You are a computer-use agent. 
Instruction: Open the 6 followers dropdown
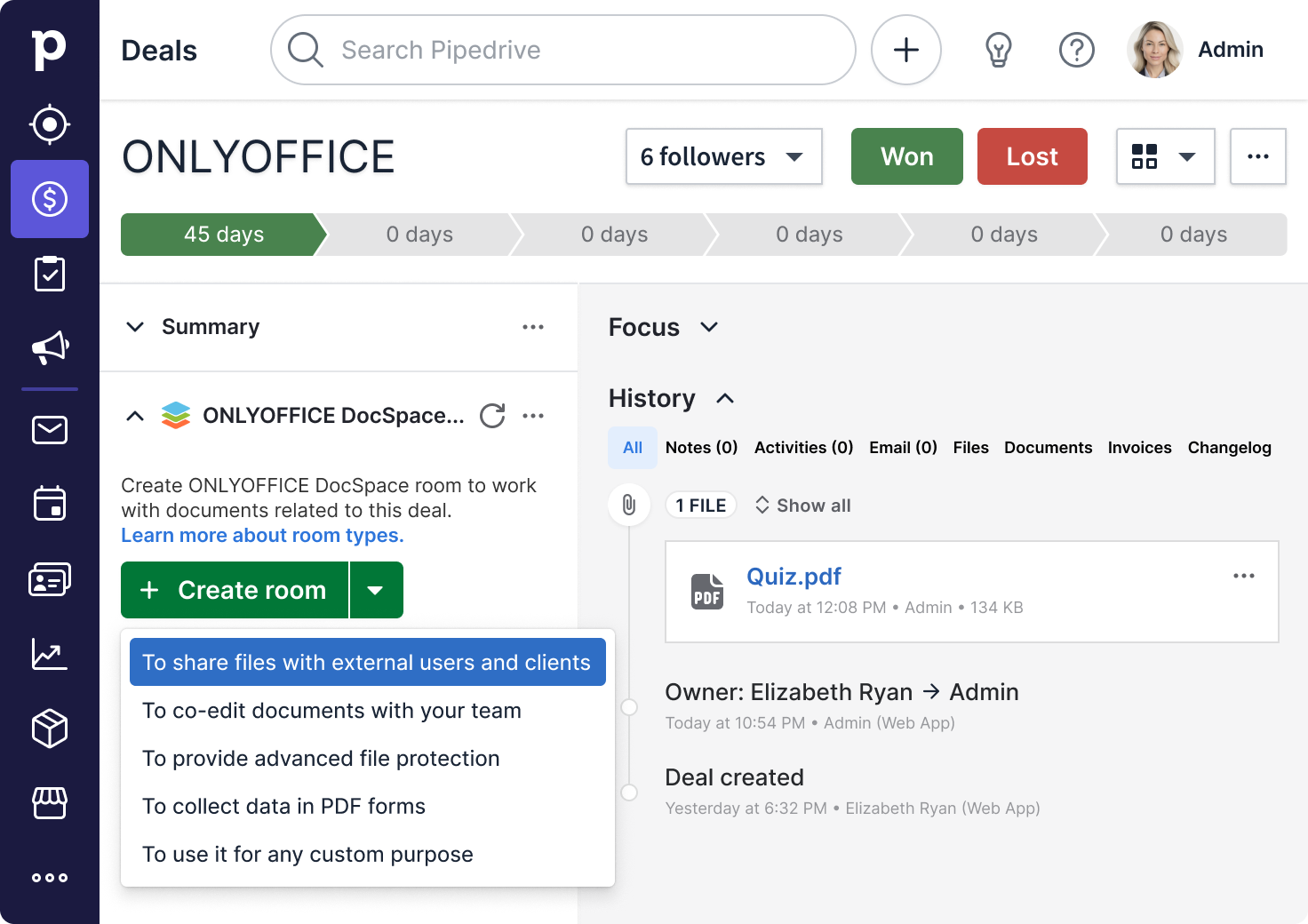tap(724, 156)
